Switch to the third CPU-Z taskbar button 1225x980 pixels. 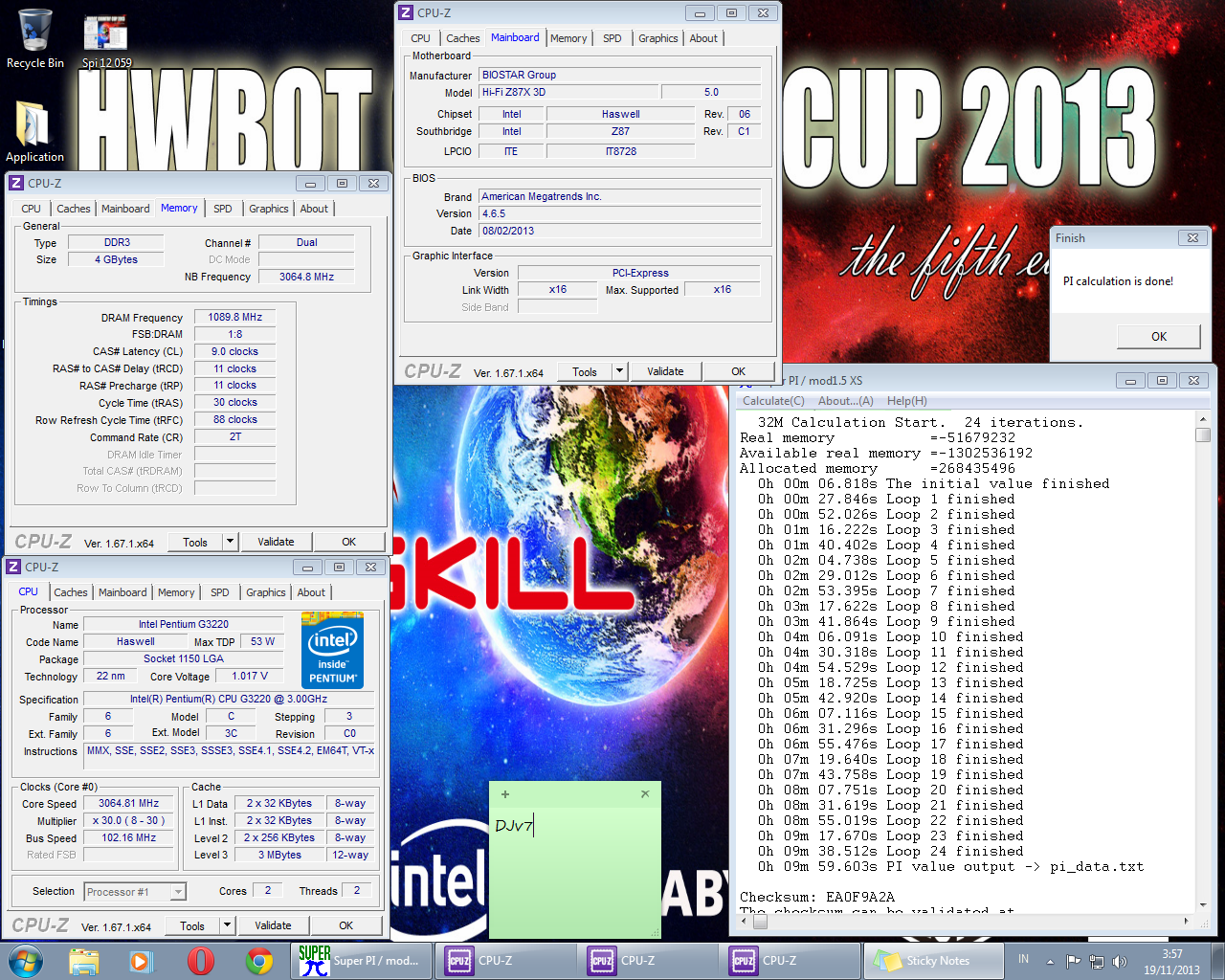click(790, 961)
